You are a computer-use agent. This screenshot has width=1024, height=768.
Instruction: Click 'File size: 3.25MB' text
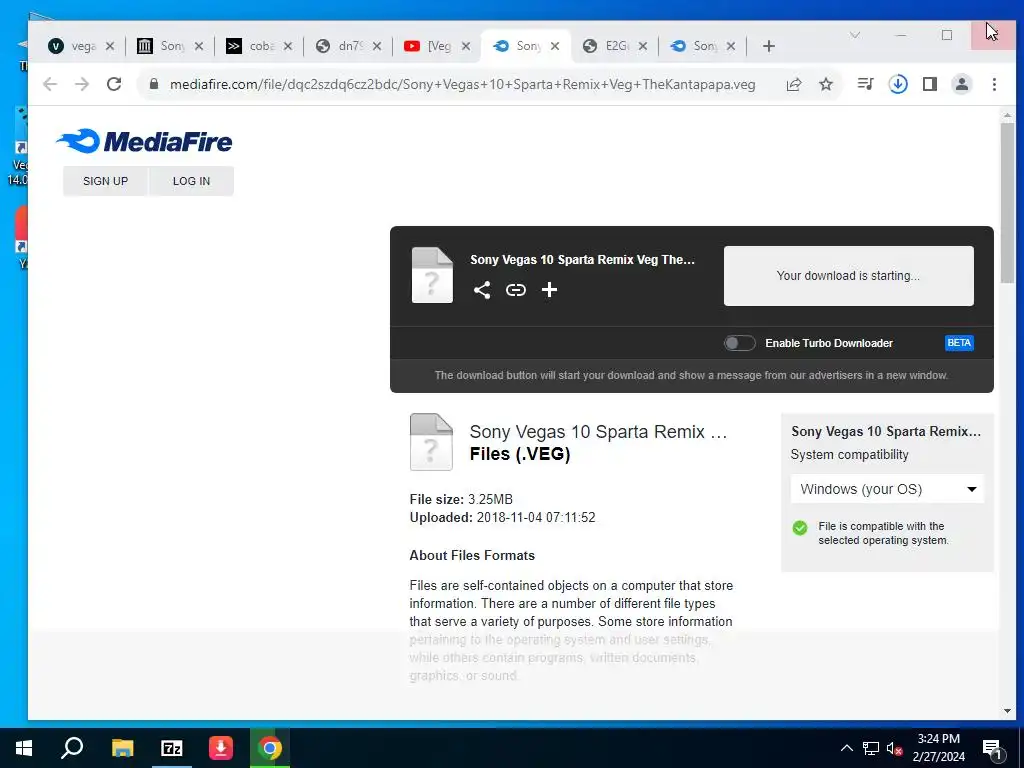(x=461, y=500)
